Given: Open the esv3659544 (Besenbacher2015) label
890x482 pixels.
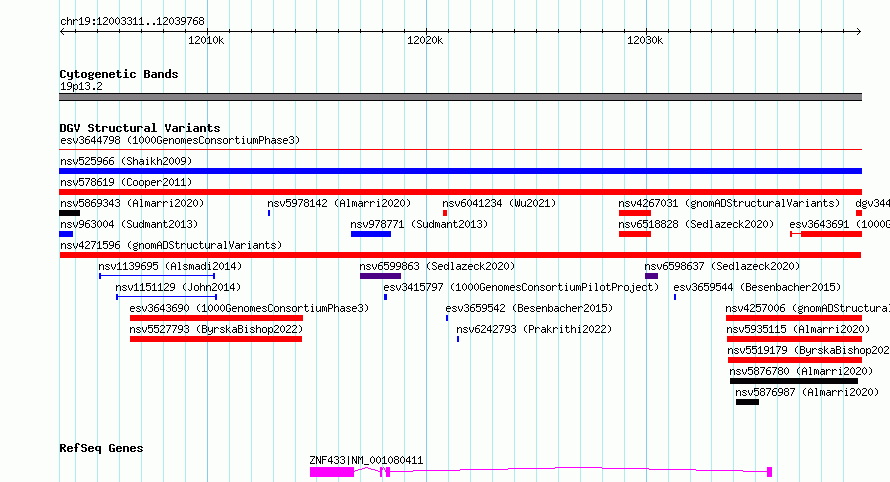Looking at the screenshot, I should 757,287.
